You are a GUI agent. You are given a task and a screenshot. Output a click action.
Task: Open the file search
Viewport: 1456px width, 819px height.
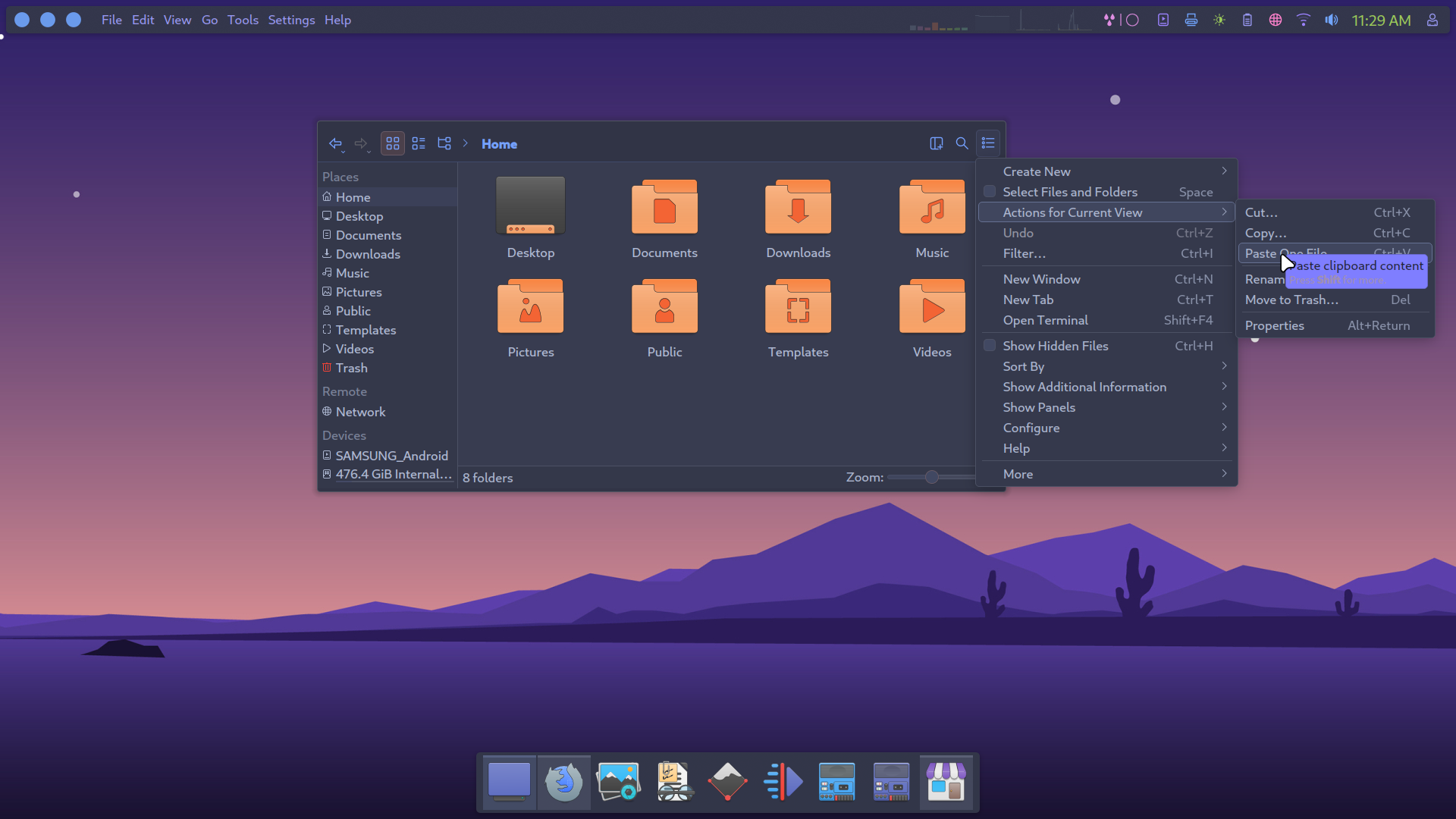point(961,143)
